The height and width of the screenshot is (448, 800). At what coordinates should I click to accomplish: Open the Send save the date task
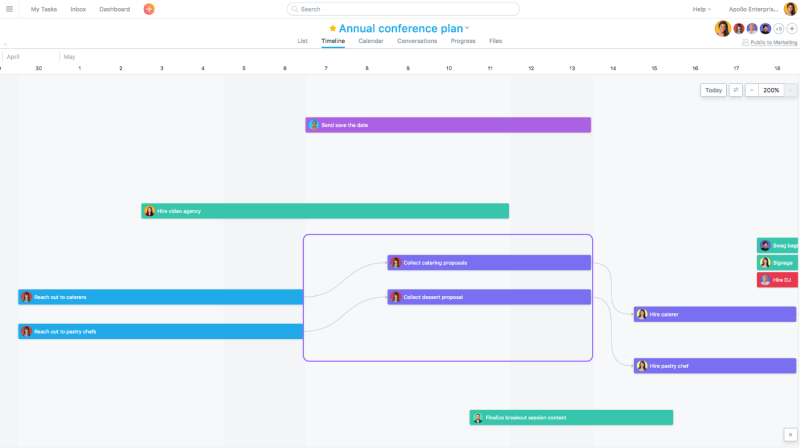(x=448, y=125)
